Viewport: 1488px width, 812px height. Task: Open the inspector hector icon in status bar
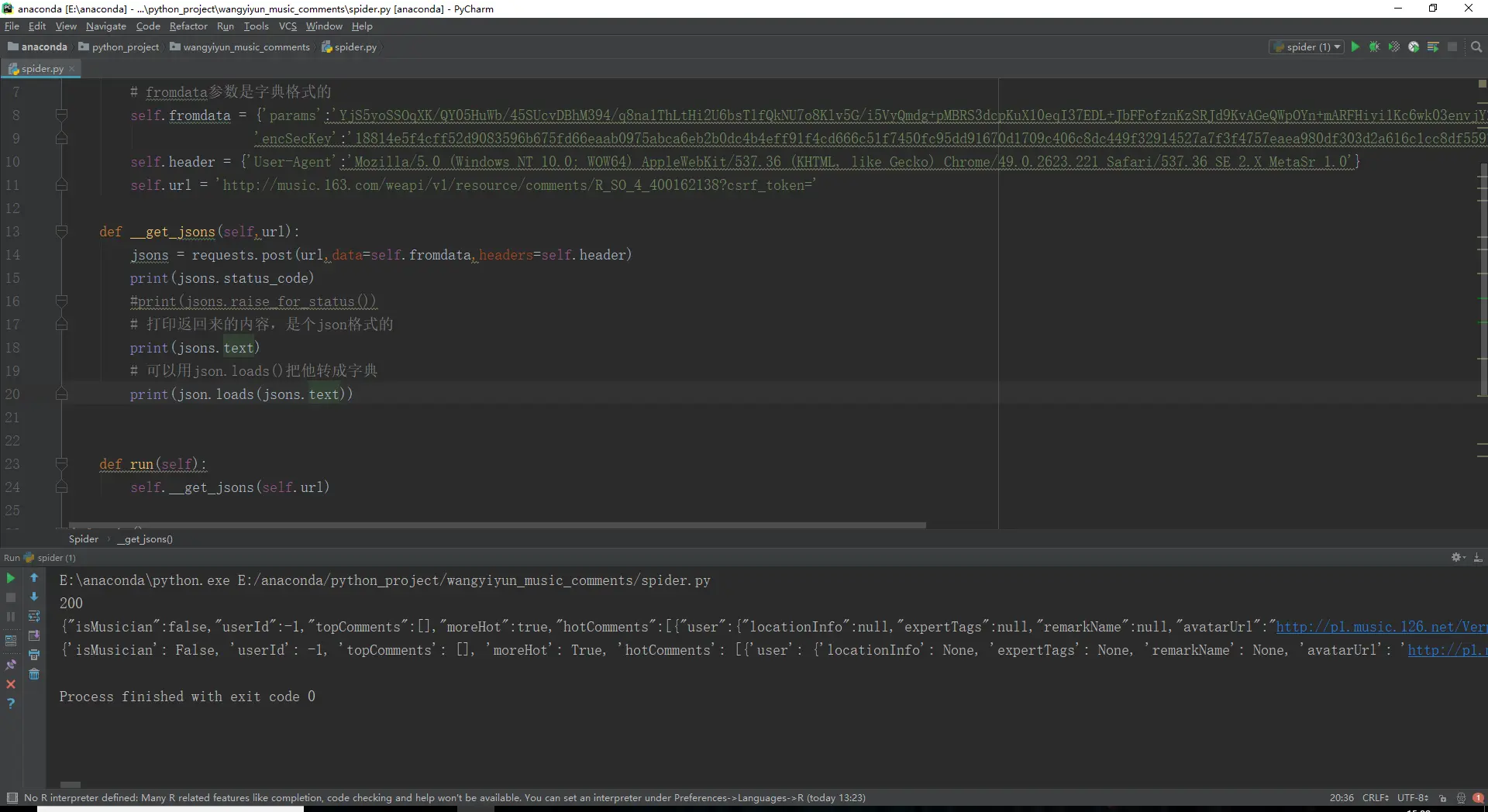(1461, 797)
